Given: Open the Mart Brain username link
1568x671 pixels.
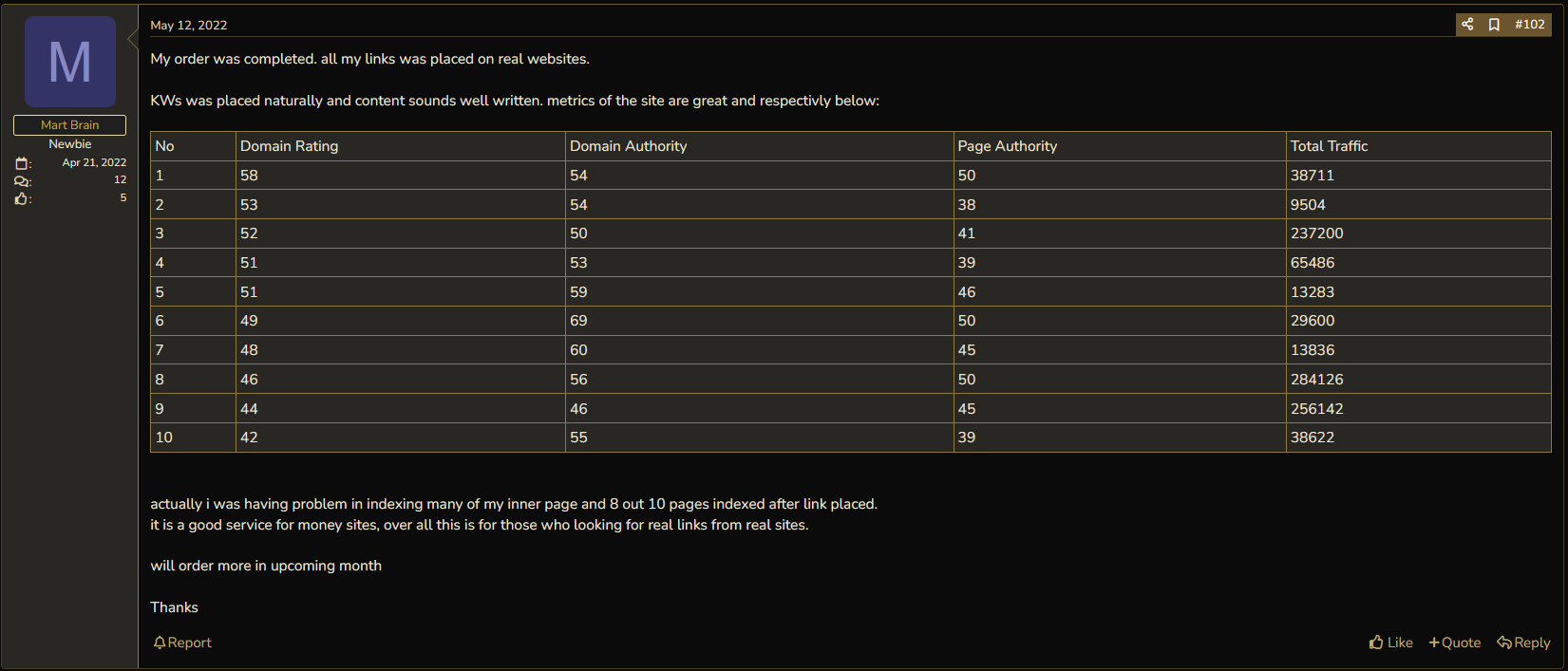Looking at the screenshot, I should click(70, 125).
